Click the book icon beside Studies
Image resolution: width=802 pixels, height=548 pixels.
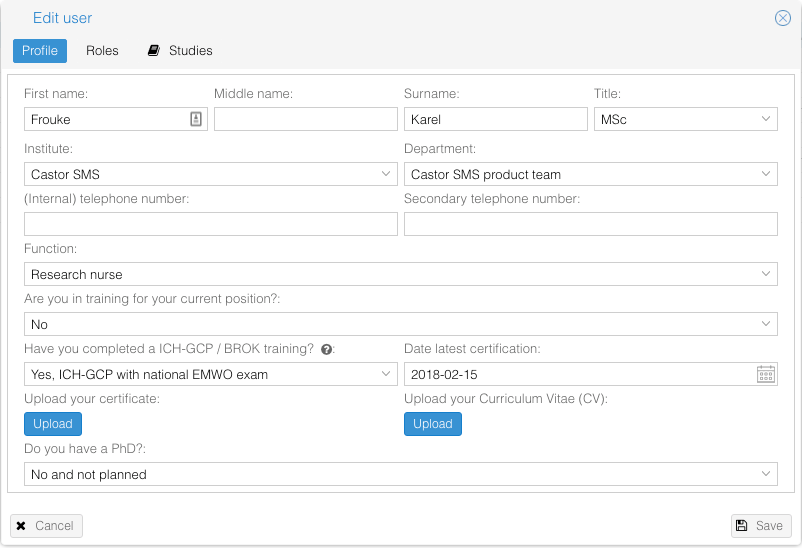pyautogui.click(x=153, y=51)
